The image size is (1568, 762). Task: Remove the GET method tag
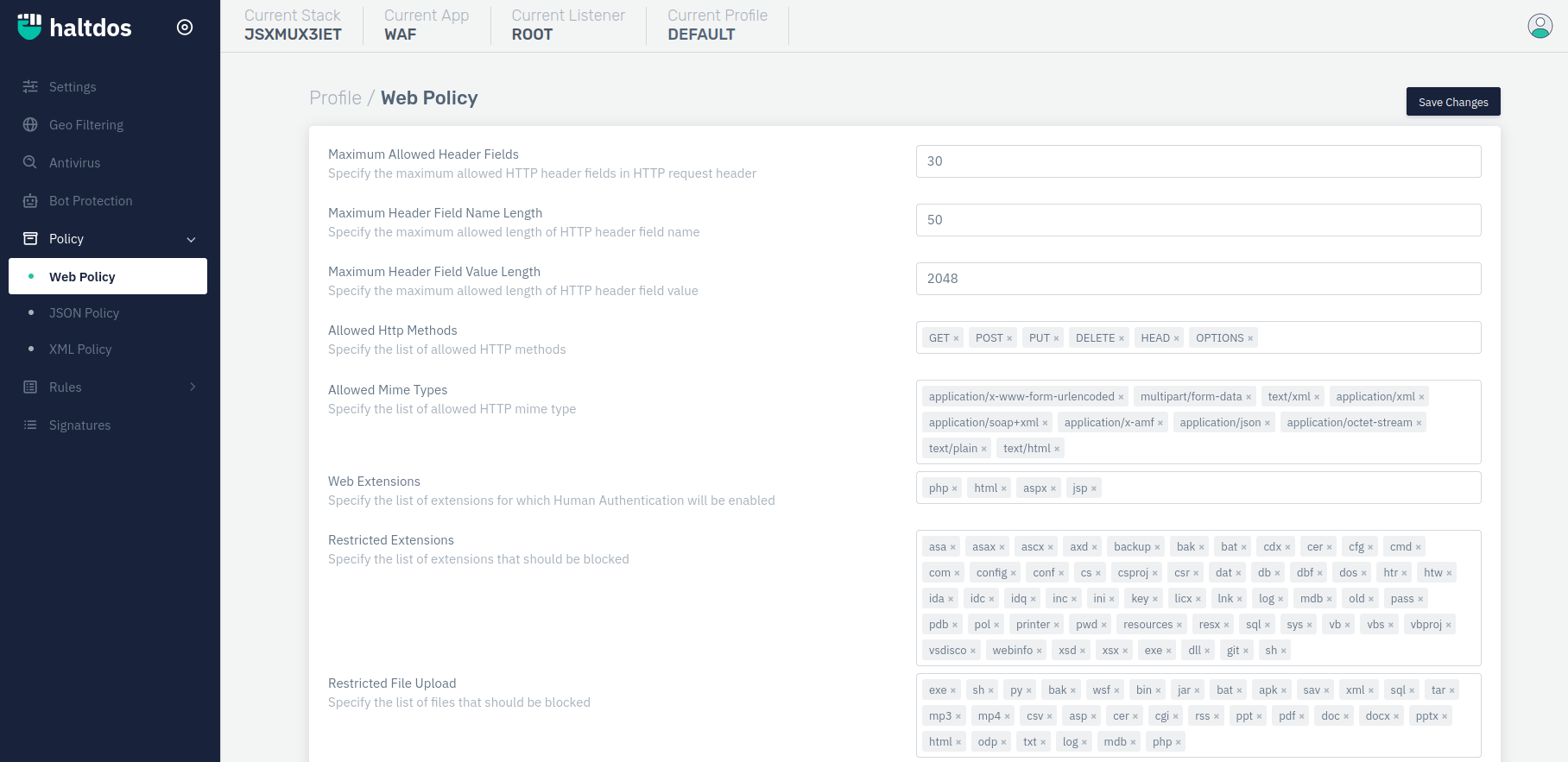click(956, 338)
